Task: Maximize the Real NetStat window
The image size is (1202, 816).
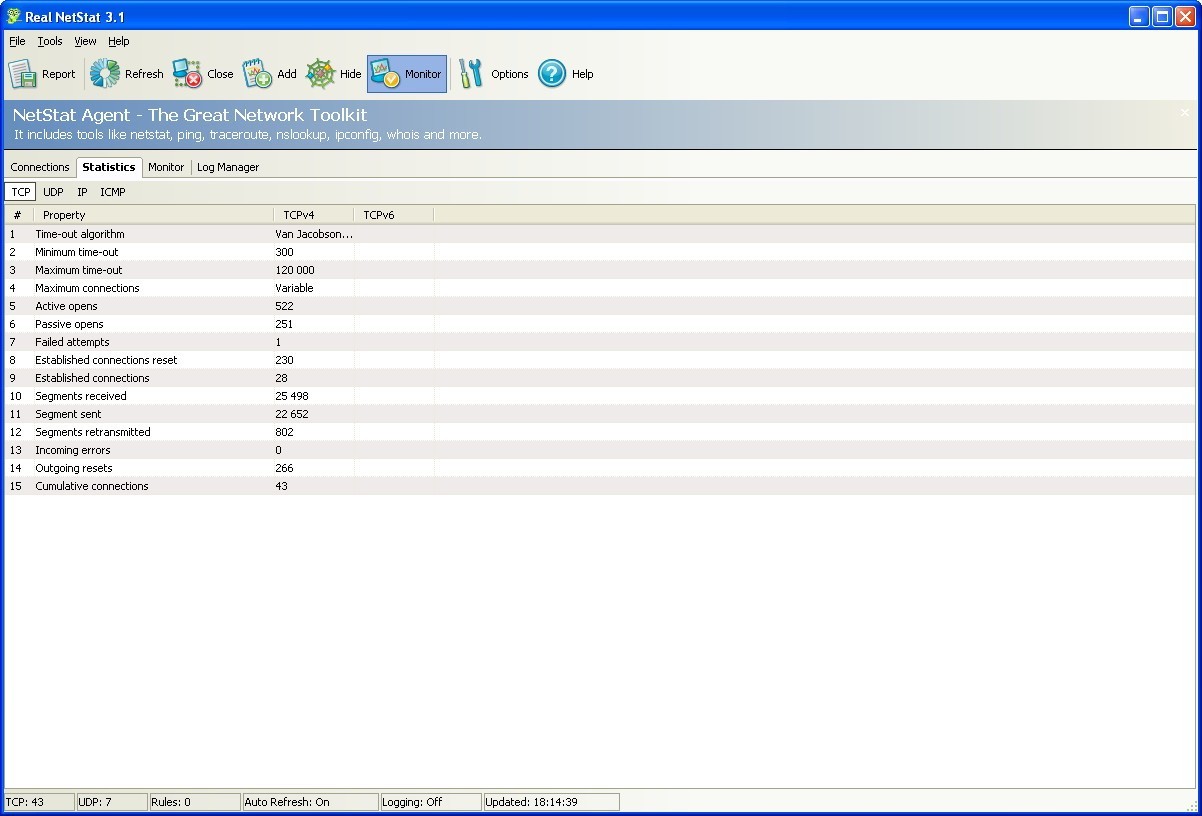Action: pyautogui.click(x=1162, y=16)
